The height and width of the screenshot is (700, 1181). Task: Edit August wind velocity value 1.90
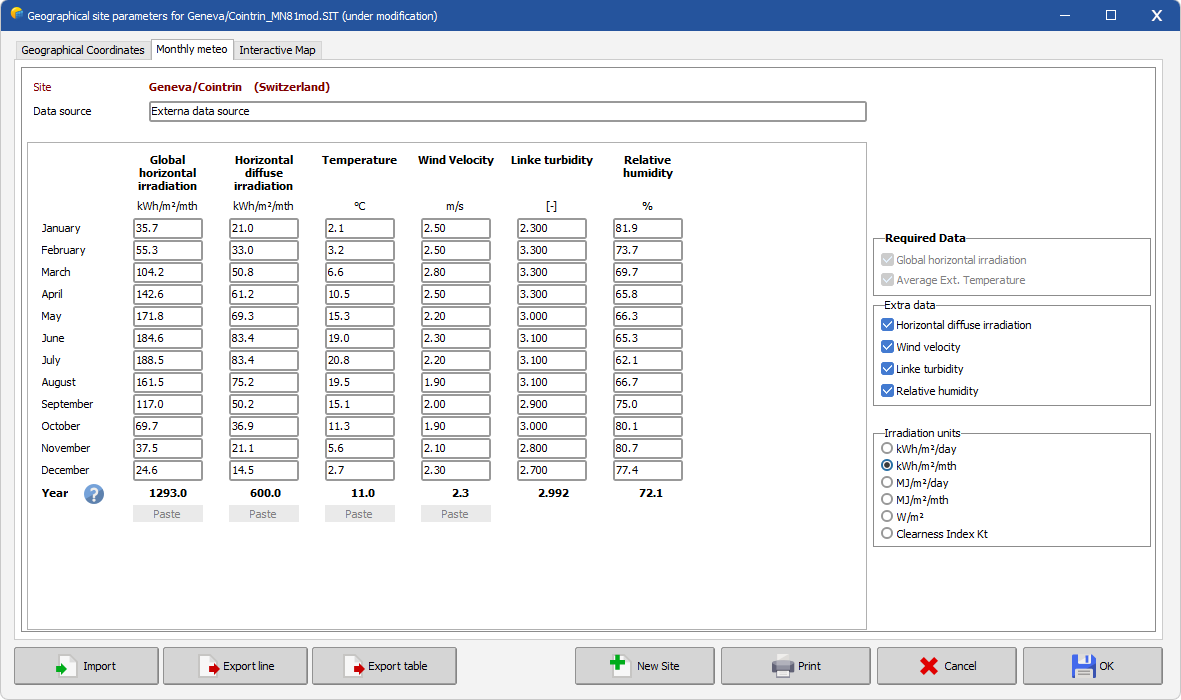(x=455, y=382)
